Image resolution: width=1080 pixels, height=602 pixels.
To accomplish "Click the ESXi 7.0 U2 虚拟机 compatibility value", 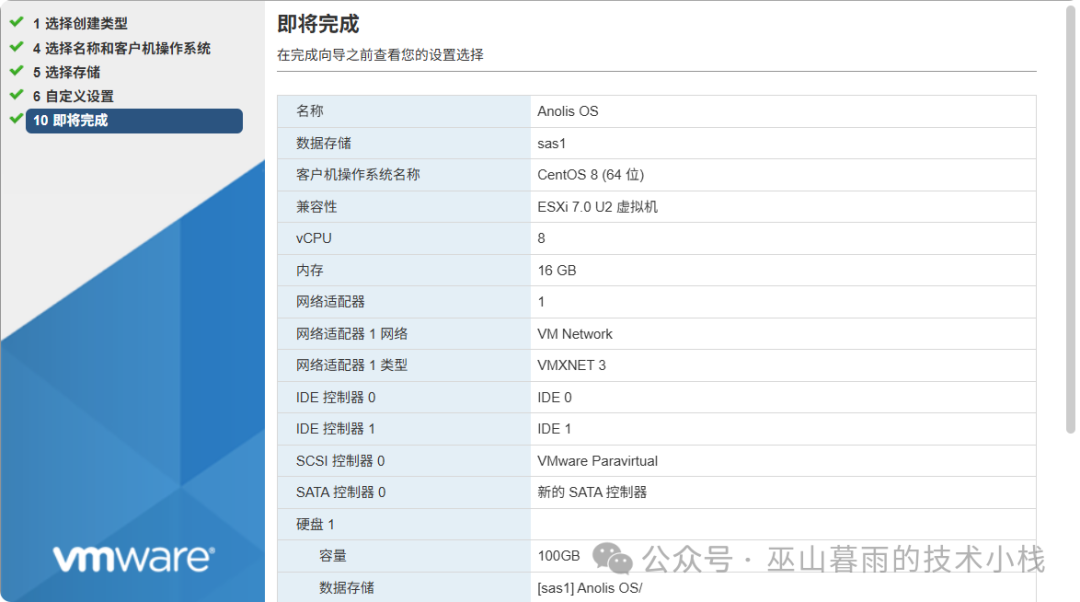I will point(597,207).
